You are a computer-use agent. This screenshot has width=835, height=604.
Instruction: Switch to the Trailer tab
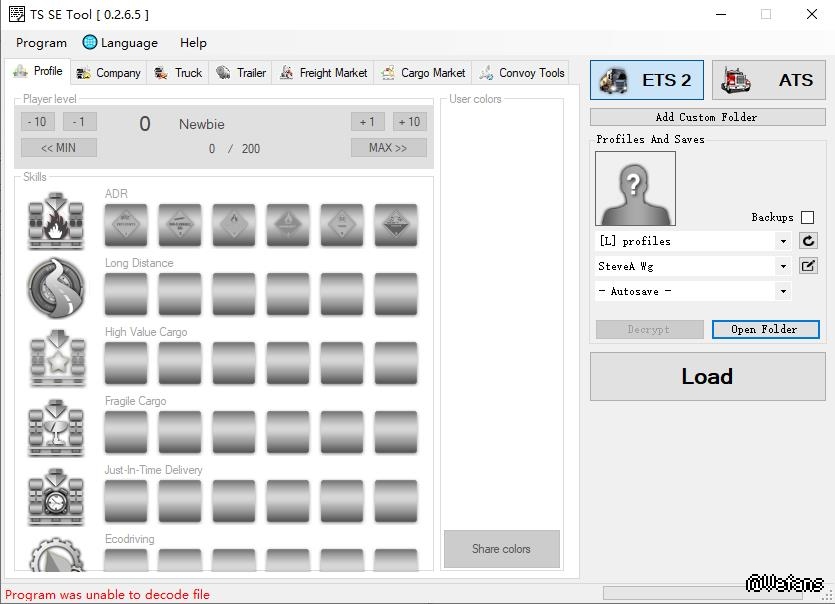(x=241, y=73)
